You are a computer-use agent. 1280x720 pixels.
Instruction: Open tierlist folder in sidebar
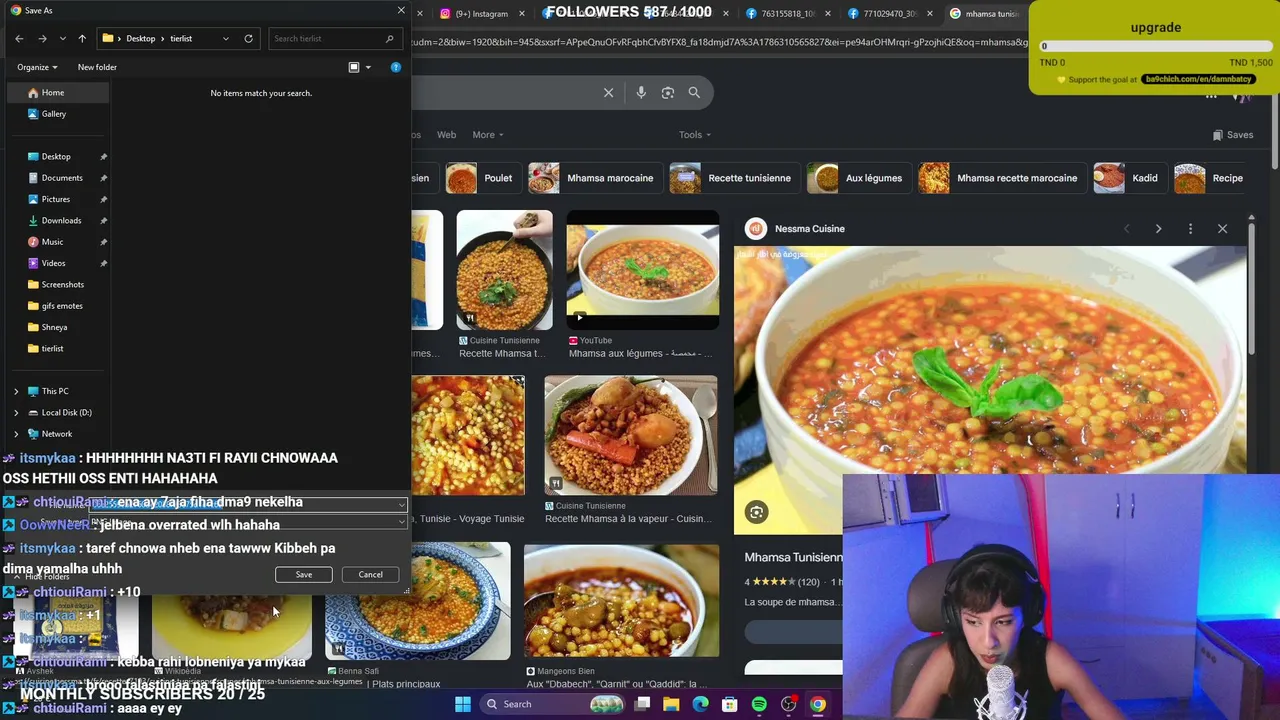52,348
